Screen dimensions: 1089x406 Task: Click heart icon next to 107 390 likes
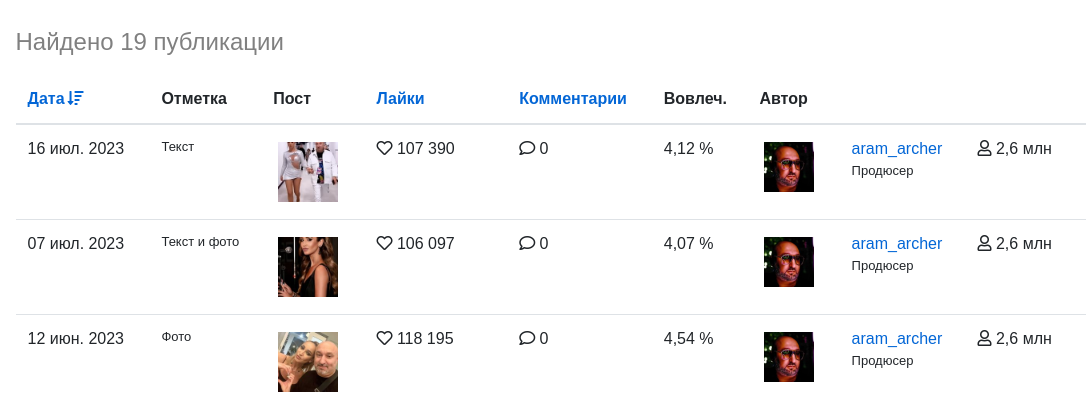click(384, 148)
